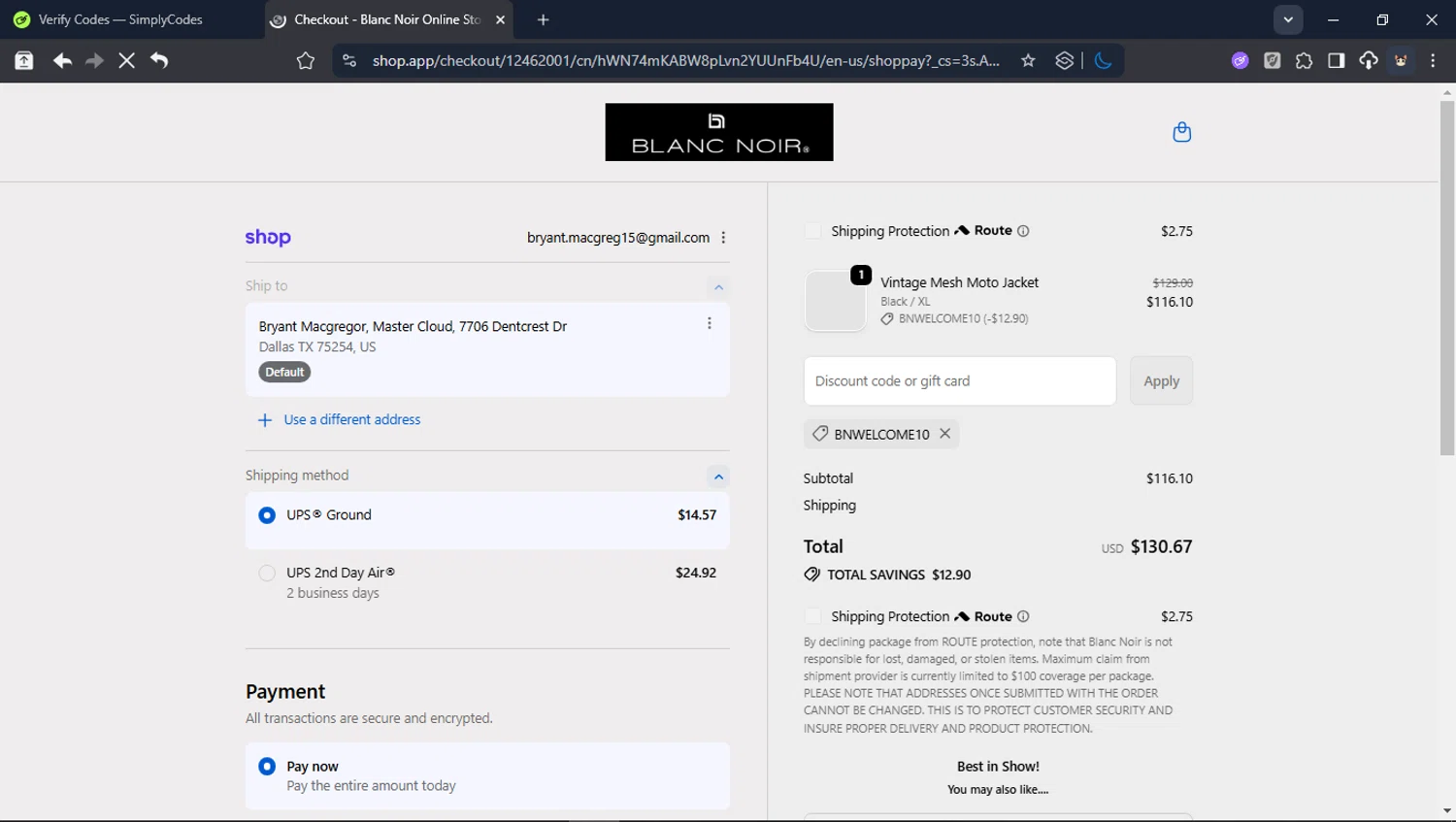Toggle the browser side panel
The width and height of the screenshot is (1456, 822).
pyautogui.click(x=1337, y=60)
